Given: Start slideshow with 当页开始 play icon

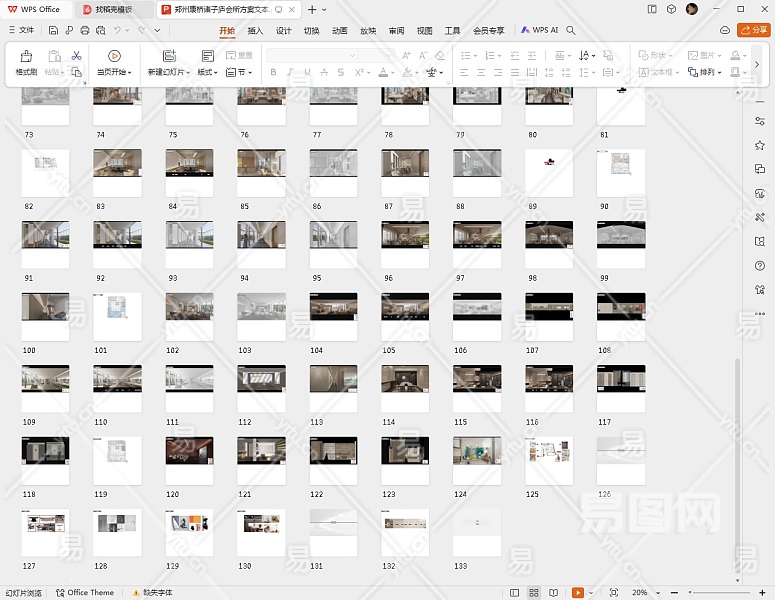Looking at the screenshot, I should point(114,57).
